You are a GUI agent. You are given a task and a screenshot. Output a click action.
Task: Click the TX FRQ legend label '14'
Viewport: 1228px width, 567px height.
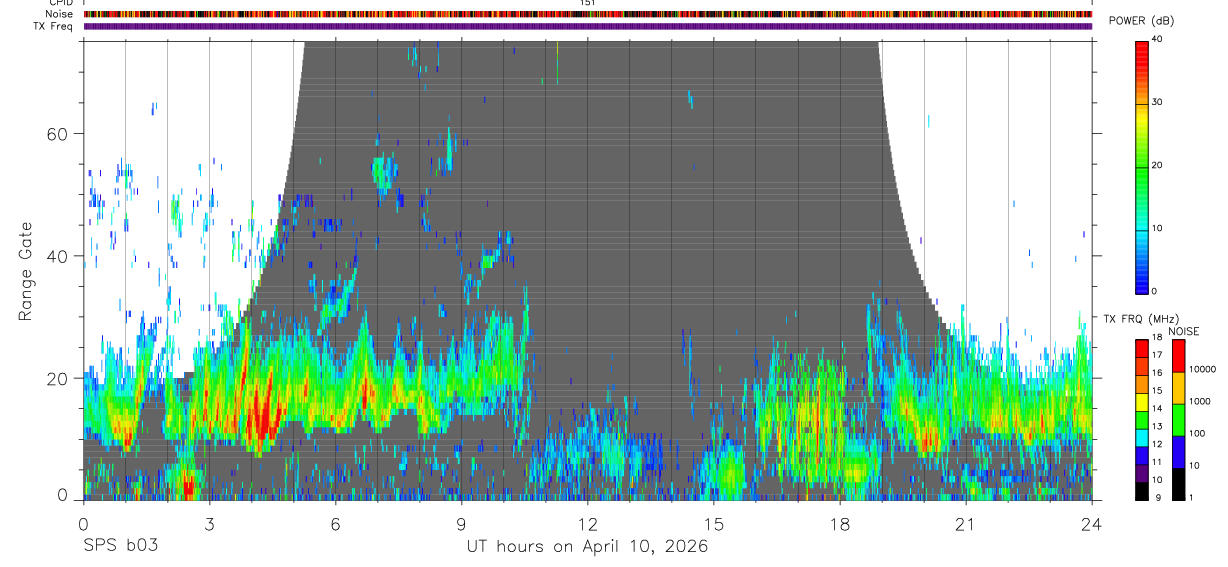[x=1158, y=408]
